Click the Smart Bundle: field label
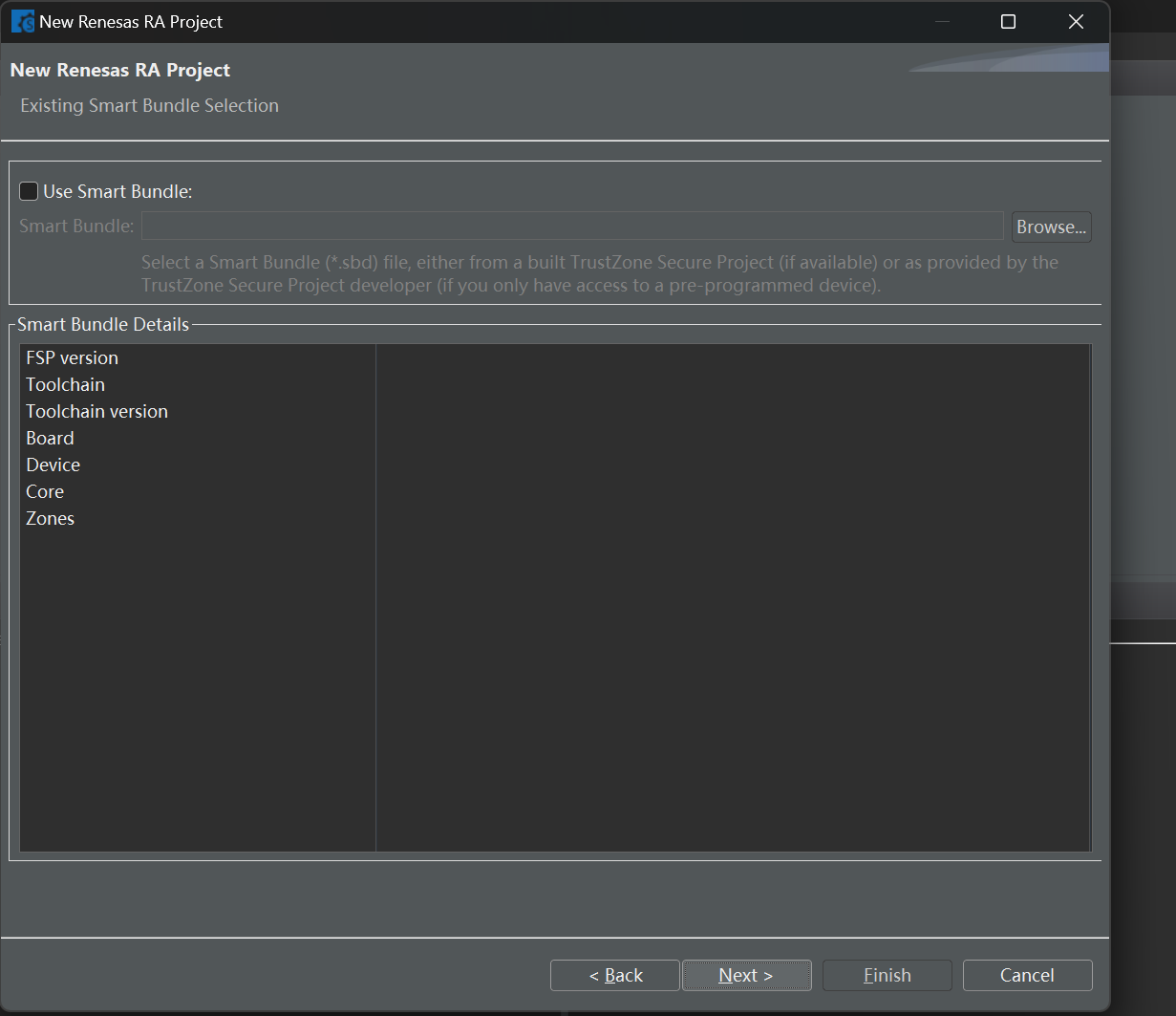Image resolution: width=1176 pixels, height=1016 pixels. coord(76,226)
